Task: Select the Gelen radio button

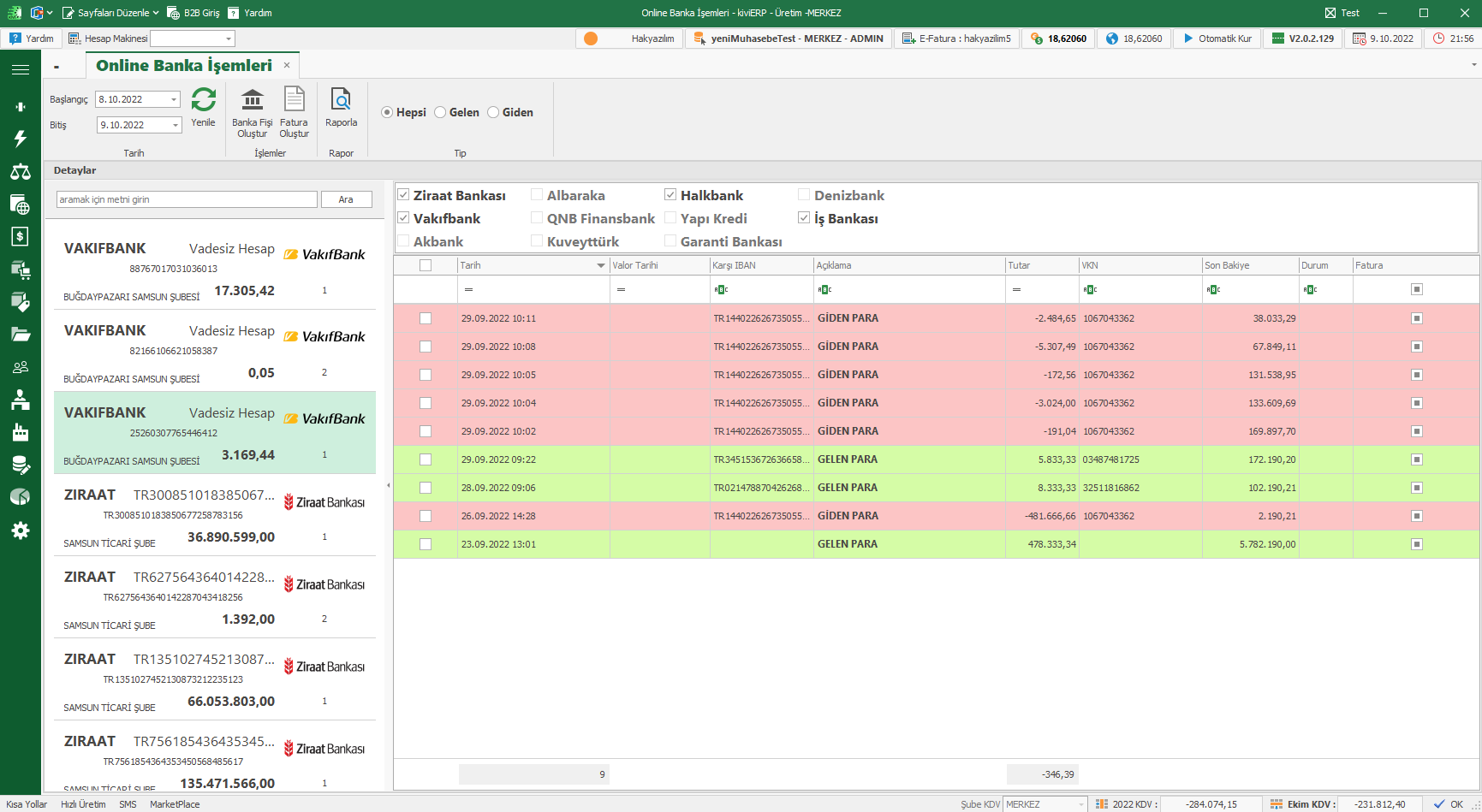Action: [441, 112]
